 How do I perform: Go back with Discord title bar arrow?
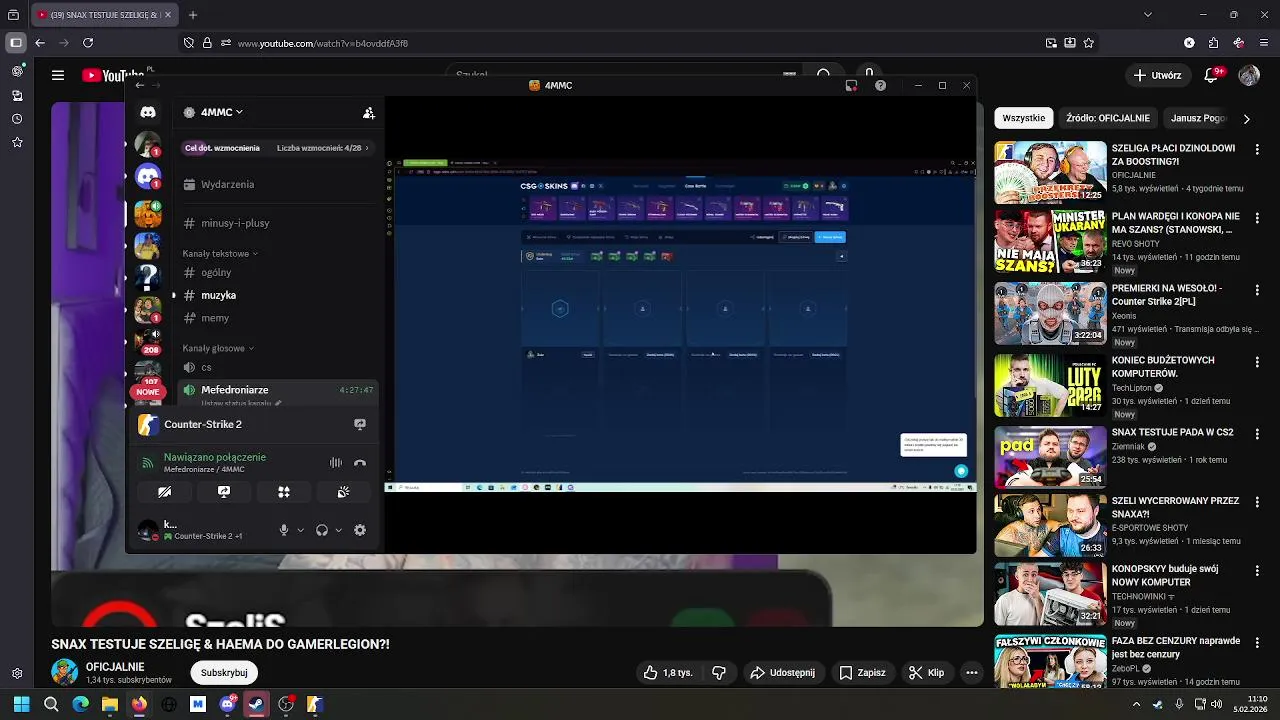click(x=139, y=86)
